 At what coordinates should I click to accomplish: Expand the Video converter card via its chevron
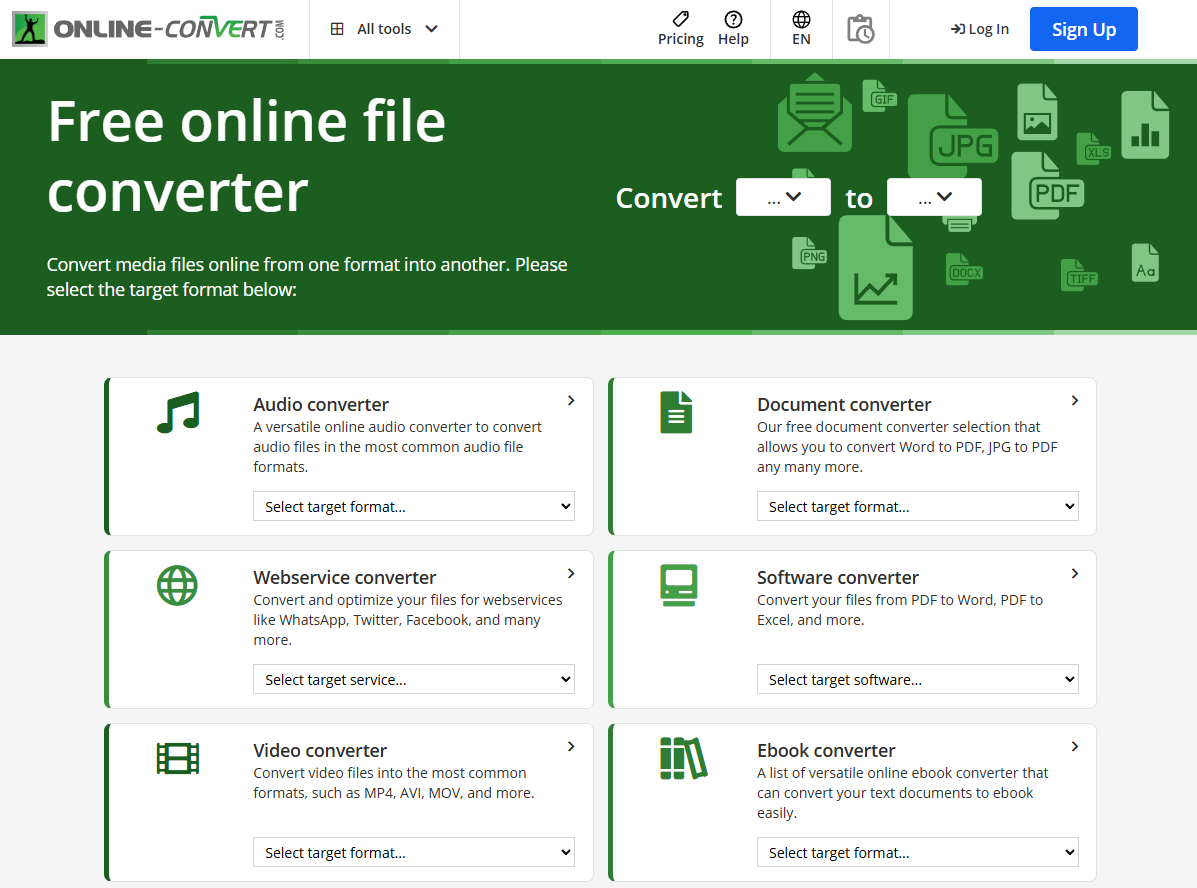(571, 746)
